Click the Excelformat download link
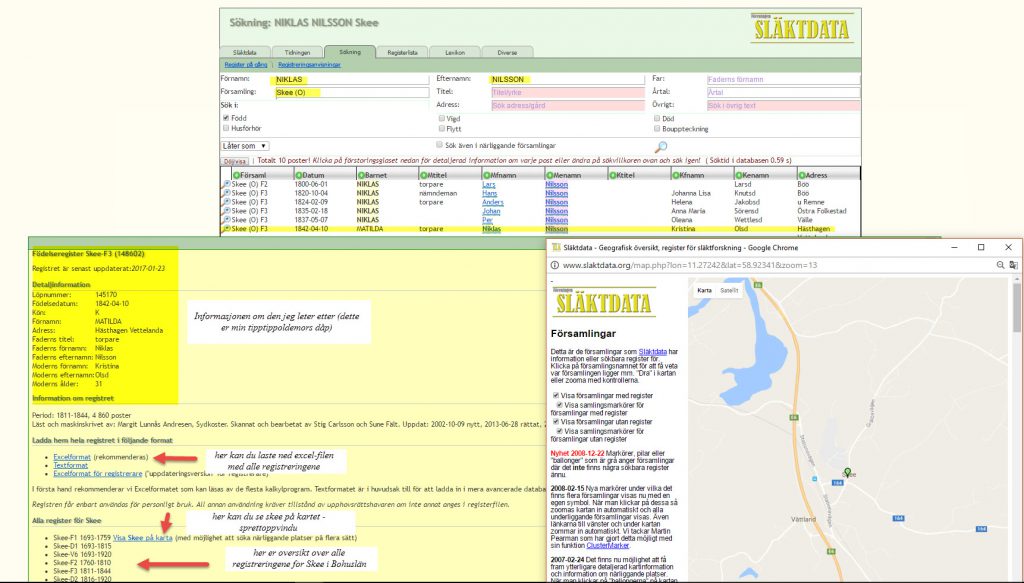 click(73, 455)
